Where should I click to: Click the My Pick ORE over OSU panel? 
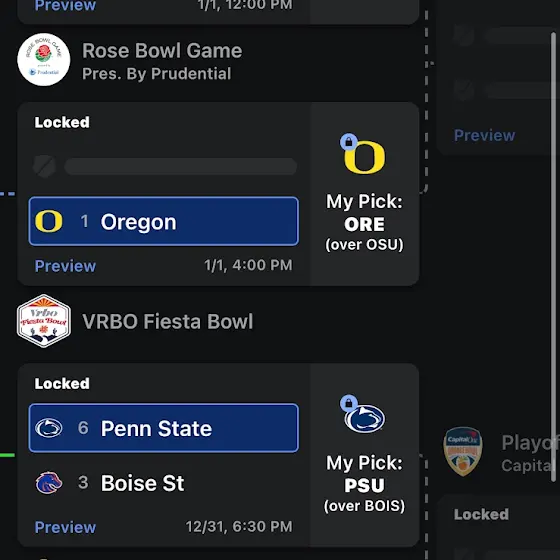pos(364,194)
